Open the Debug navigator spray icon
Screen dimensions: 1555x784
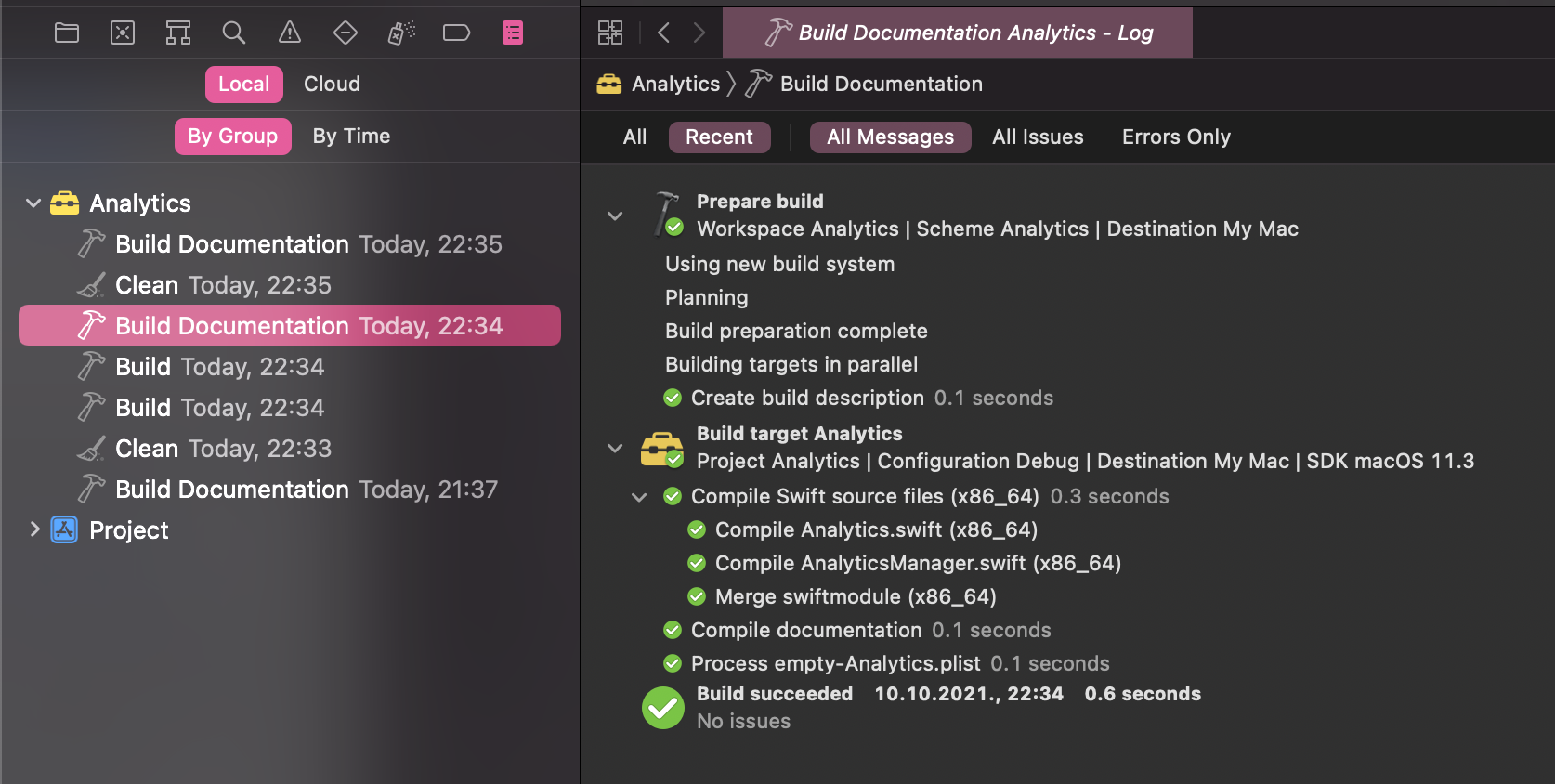(401, 33)
